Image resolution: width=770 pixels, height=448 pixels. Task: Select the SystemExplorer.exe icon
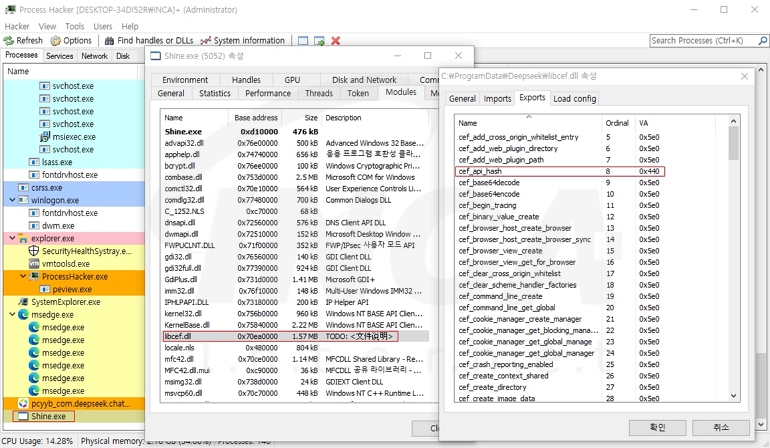(x=23, y=302)
